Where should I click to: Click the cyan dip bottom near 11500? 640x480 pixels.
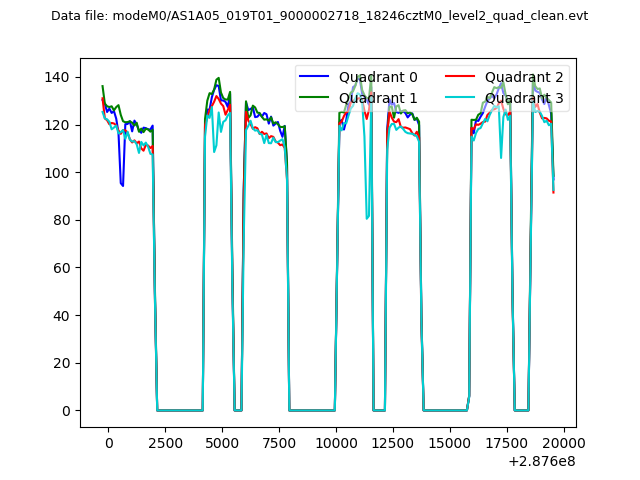(367, 217)
